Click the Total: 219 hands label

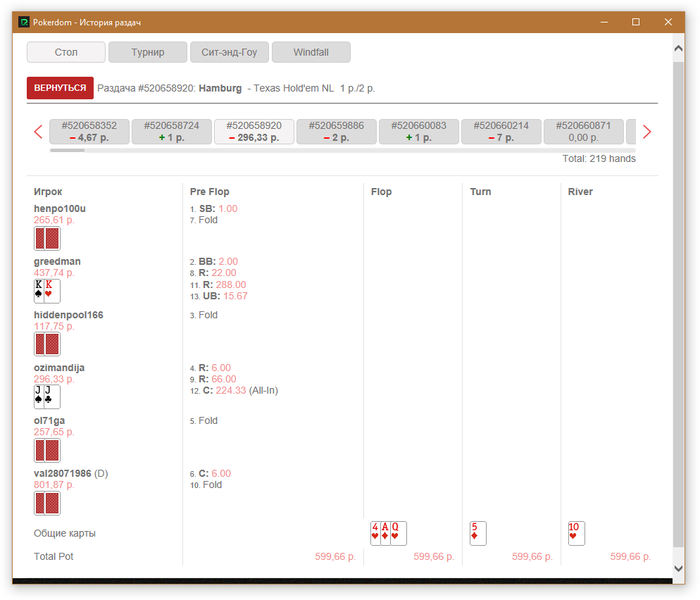coord(599,158)
